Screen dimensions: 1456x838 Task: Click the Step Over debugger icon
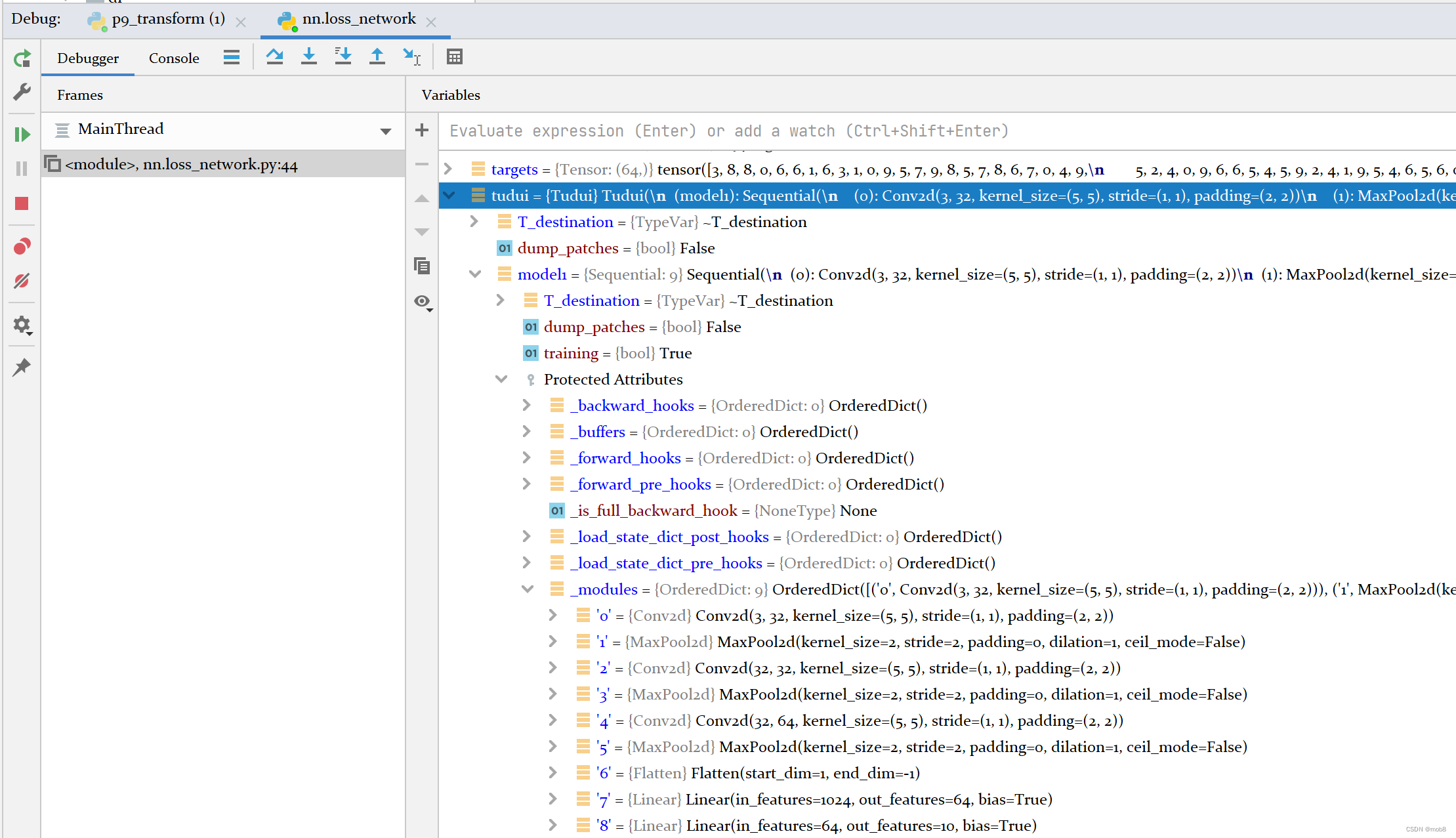[x=274, y=57]
